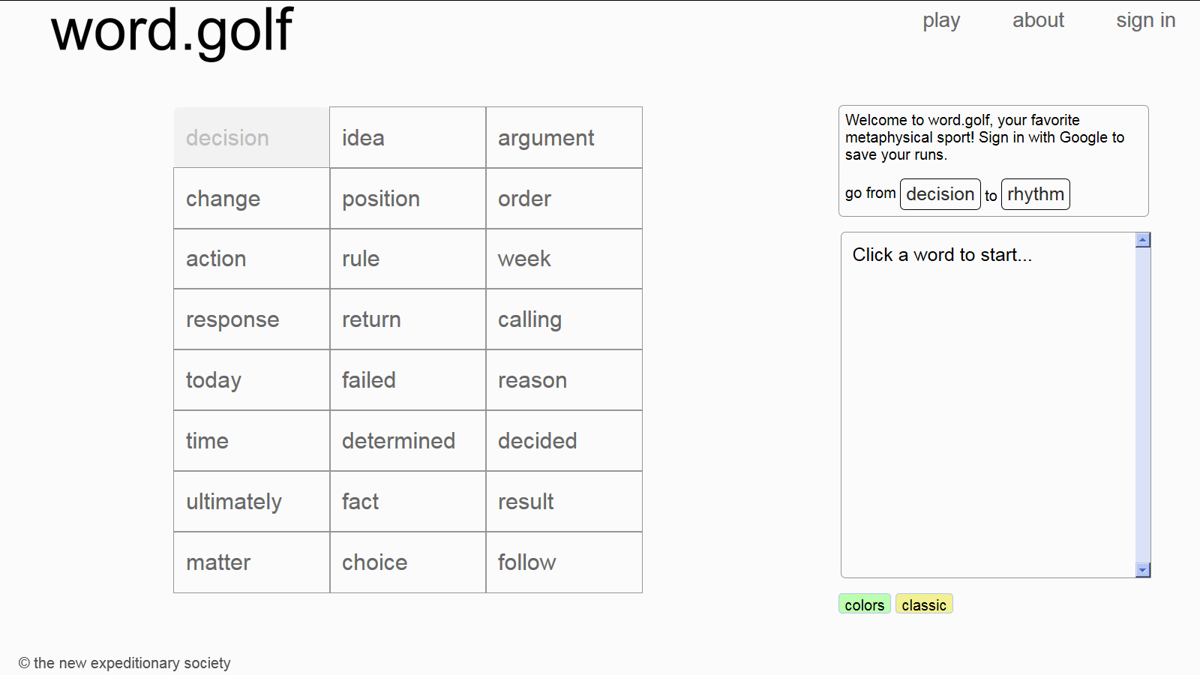Image resolution: width=1200 pixels, height=675 pixels.
Task: Click the scroll-down arrow of the log panel
Action: tap(1141, 570)
